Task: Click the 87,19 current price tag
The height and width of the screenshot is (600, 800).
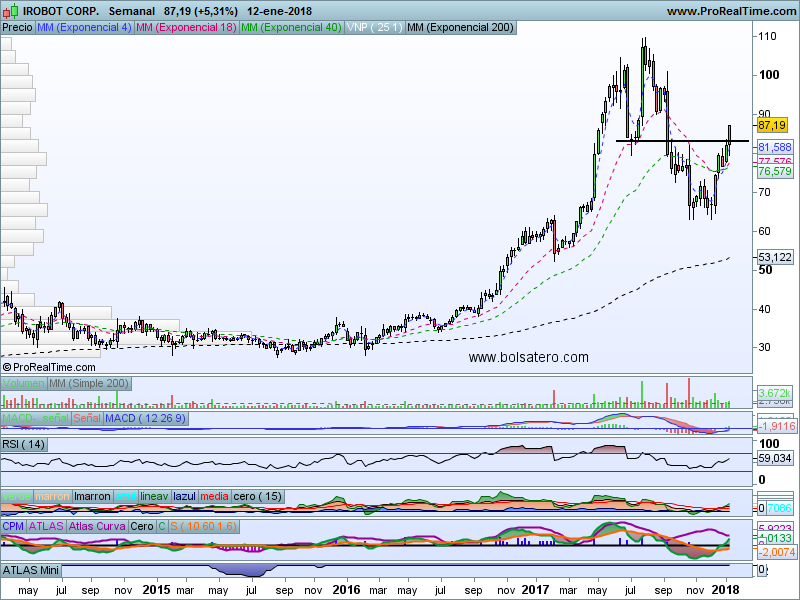Action: pyautogui.click(x=772, y=126)
